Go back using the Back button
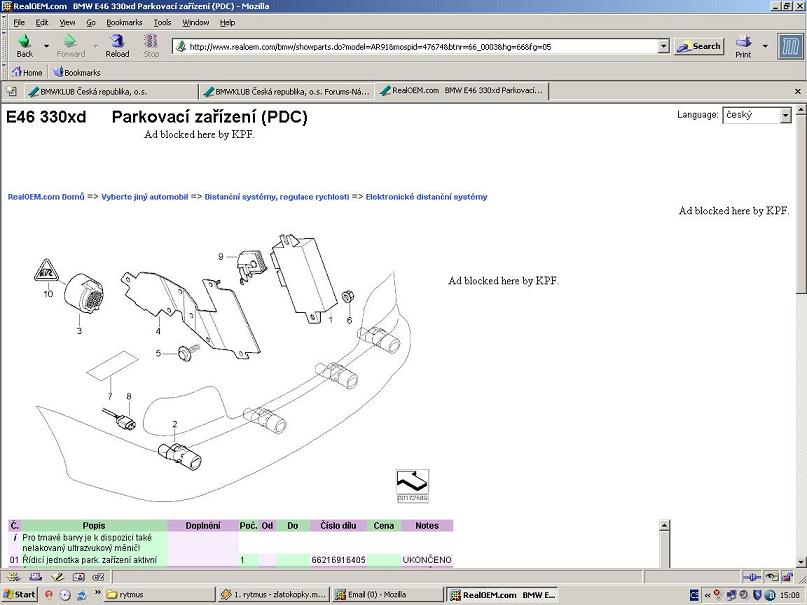Image resolution: width=807 pixels, height=605 pixels. coord(24,46)
